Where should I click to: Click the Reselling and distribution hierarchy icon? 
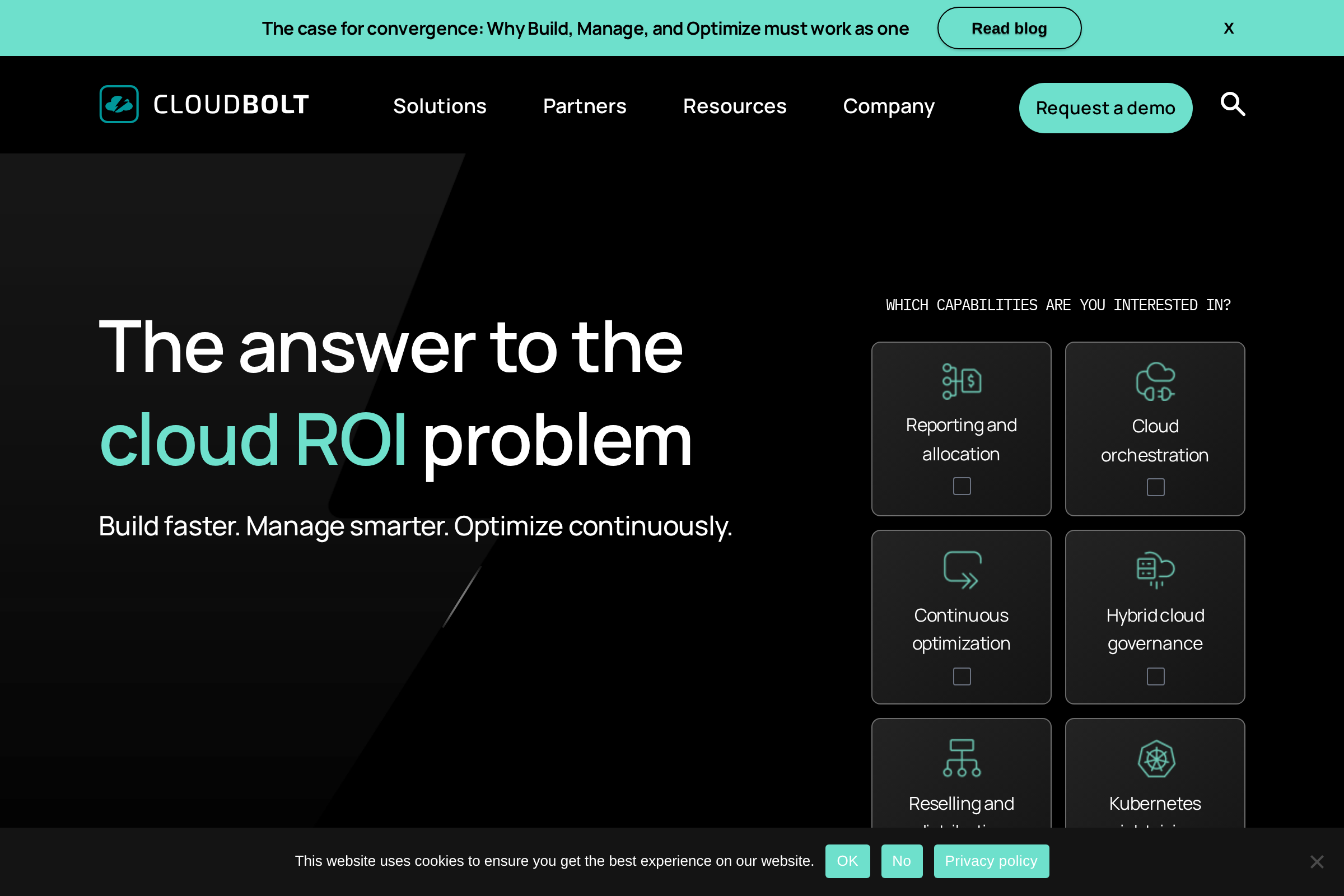961,758
